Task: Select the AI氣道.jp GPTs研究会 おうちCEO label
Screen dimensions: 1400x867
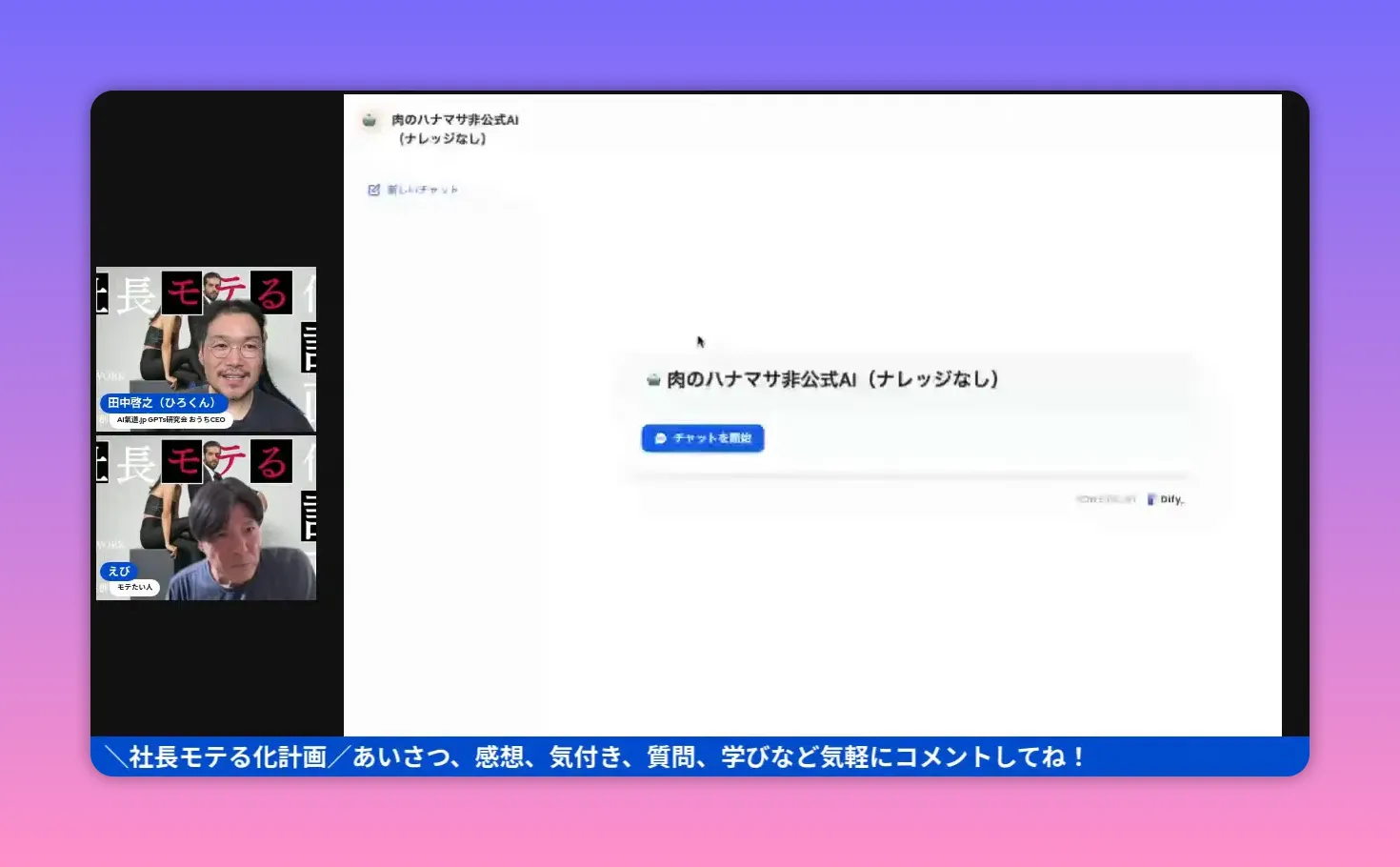Action: pos(171,417)
